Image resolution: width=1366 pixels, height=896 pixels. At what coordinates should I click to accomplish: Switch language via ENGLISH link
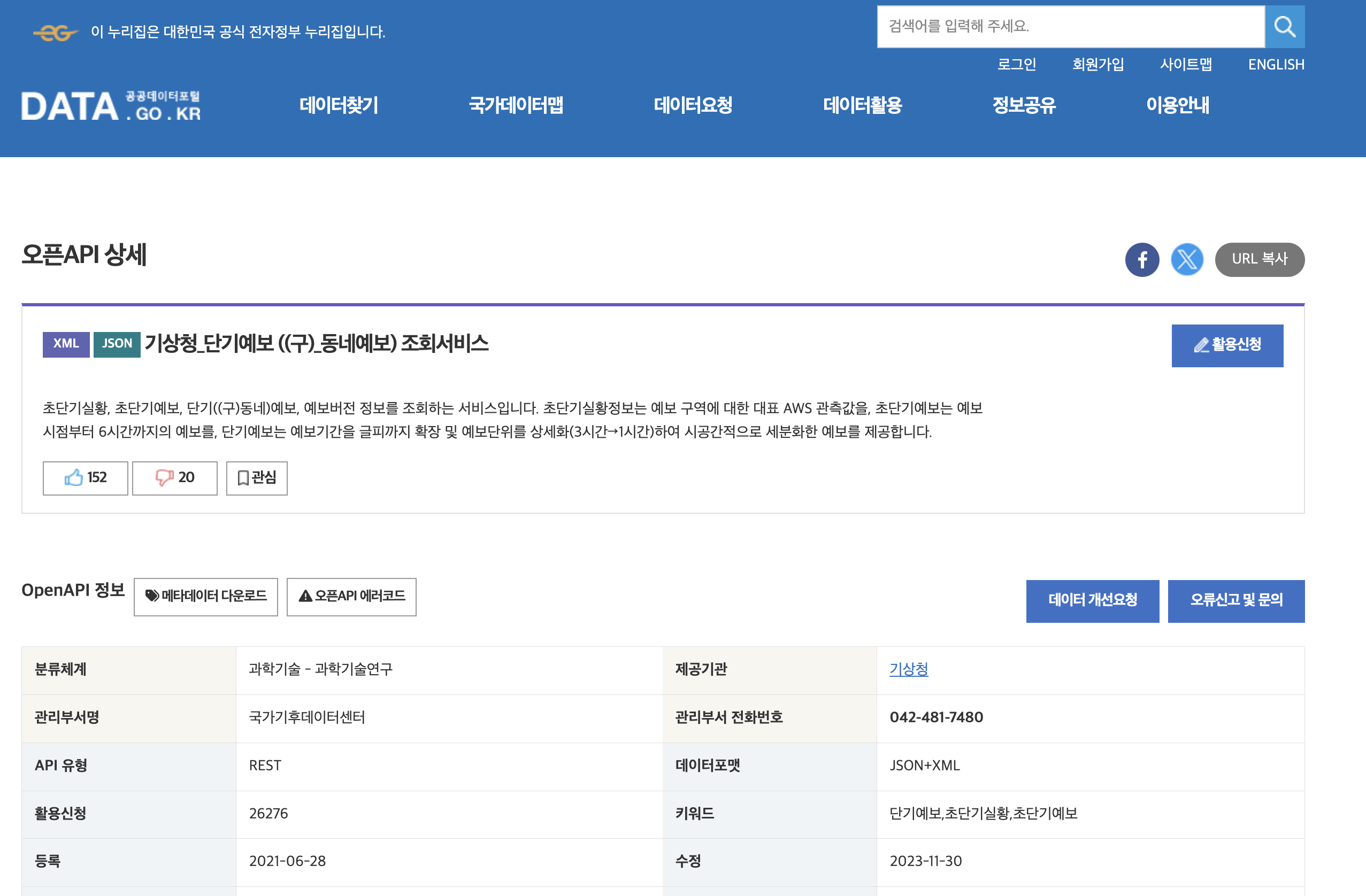coord(1276,64)
